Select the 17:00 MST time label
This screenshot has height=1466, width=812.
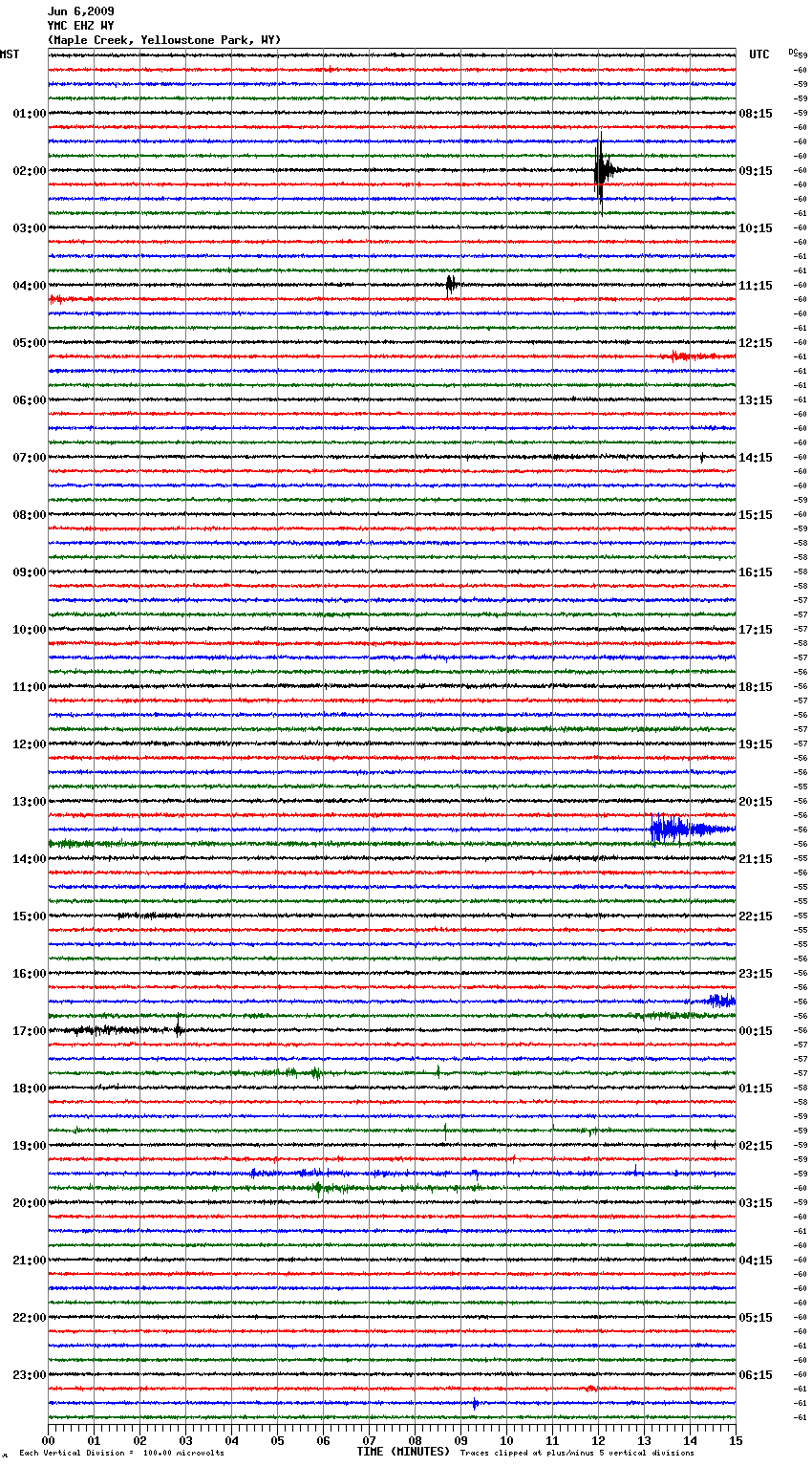(30, 1031)
